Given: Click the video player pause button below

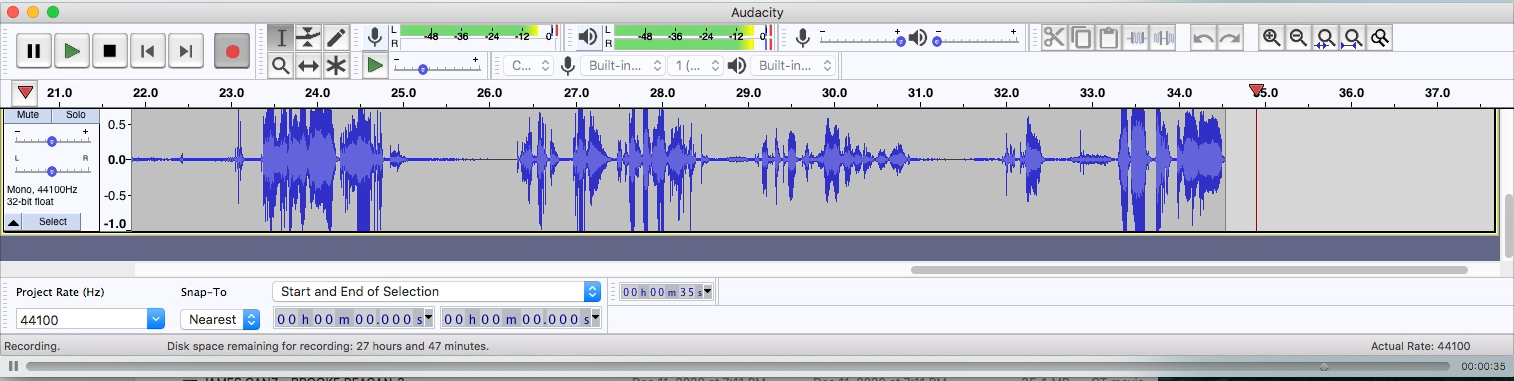Looking at the screenshot, I should pos(13,367).
